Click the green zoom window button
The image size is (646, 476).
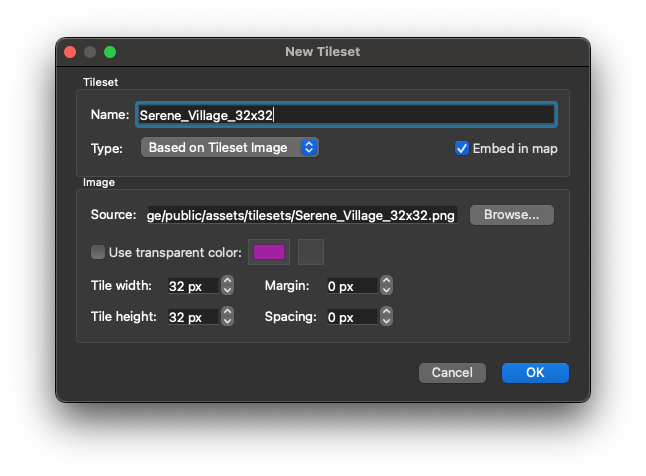point(110,52)
